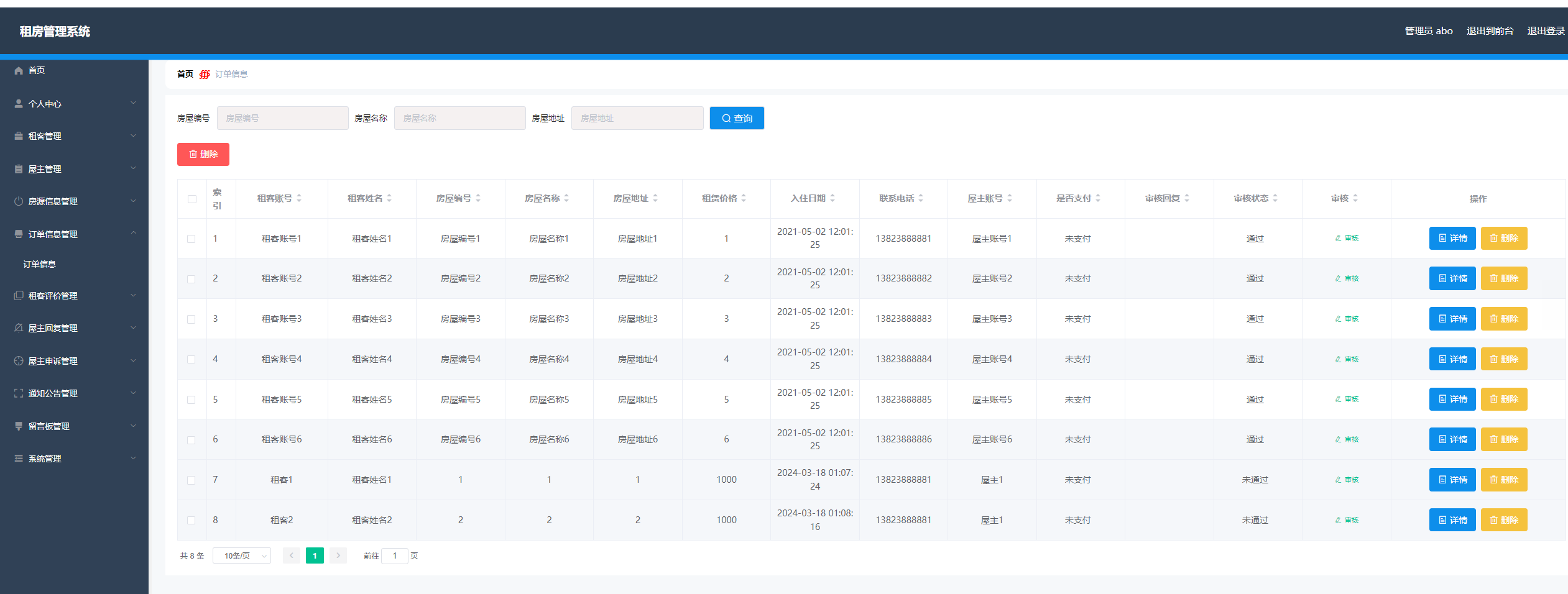The width and height of the screenshot is (1568, 594).
Task: Check the row checkbox for 租客账号4
Action: coord(191,360)
